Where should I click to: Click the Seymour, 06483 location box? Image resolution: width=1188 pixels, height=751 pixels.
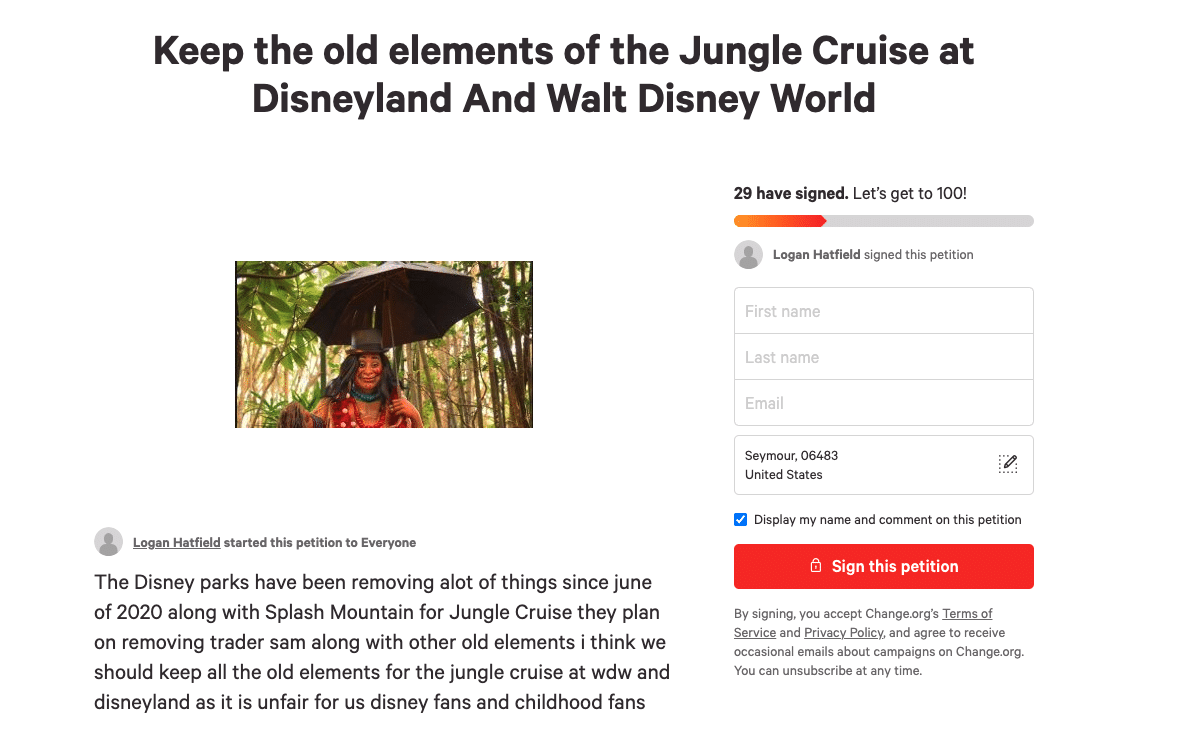coord(883,465)
